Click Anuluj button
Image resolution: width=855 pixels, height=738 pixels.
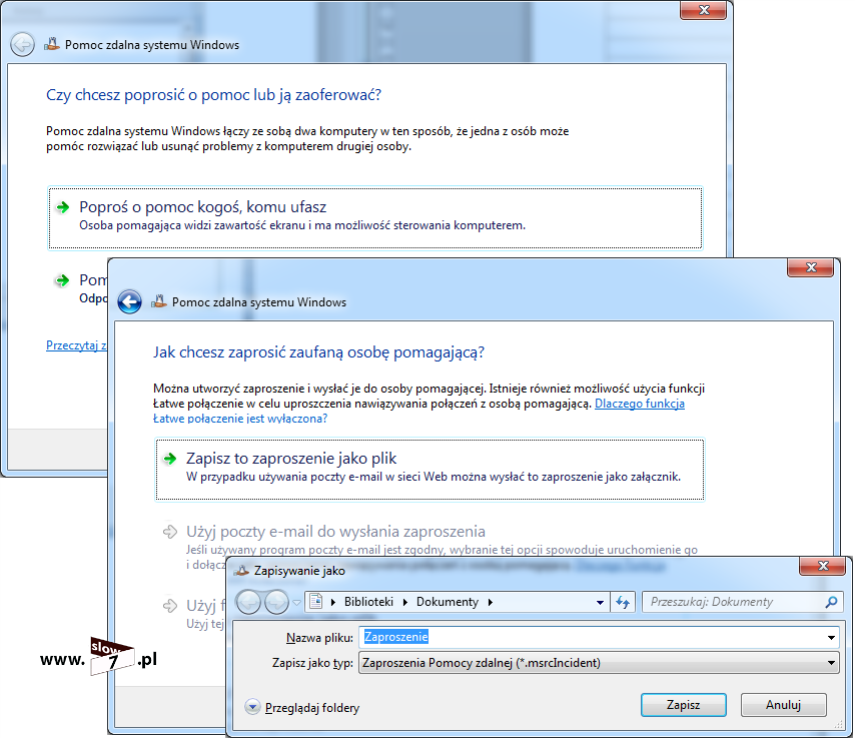coord(784,705)
